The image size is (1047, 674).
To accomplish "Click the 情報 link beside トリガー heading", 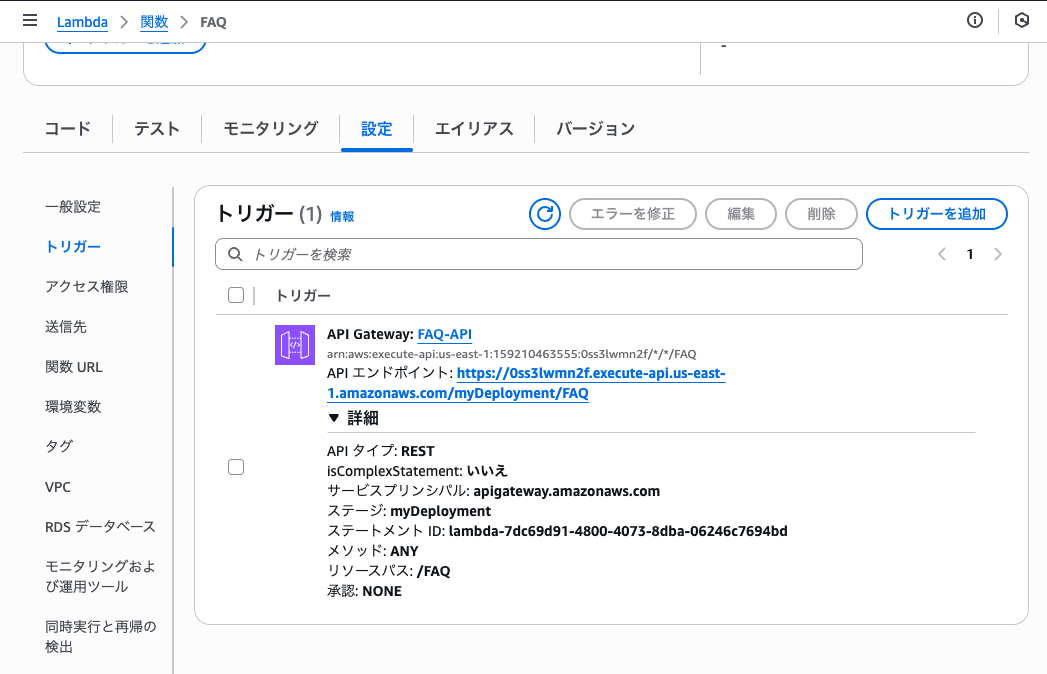I will coord(343,216).
